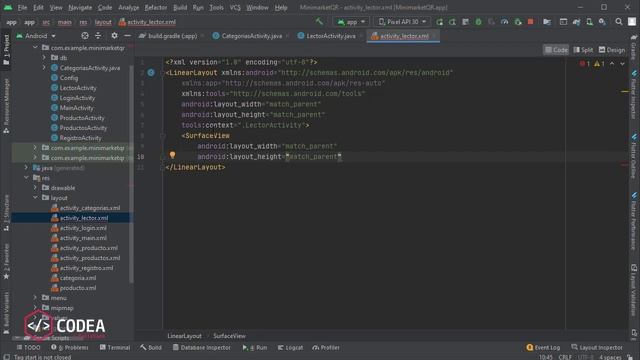Click the gutter icon on LinearLayout line
Viewport: 640px width, 360px height.
pyautogui.click(x=151, y=73)
